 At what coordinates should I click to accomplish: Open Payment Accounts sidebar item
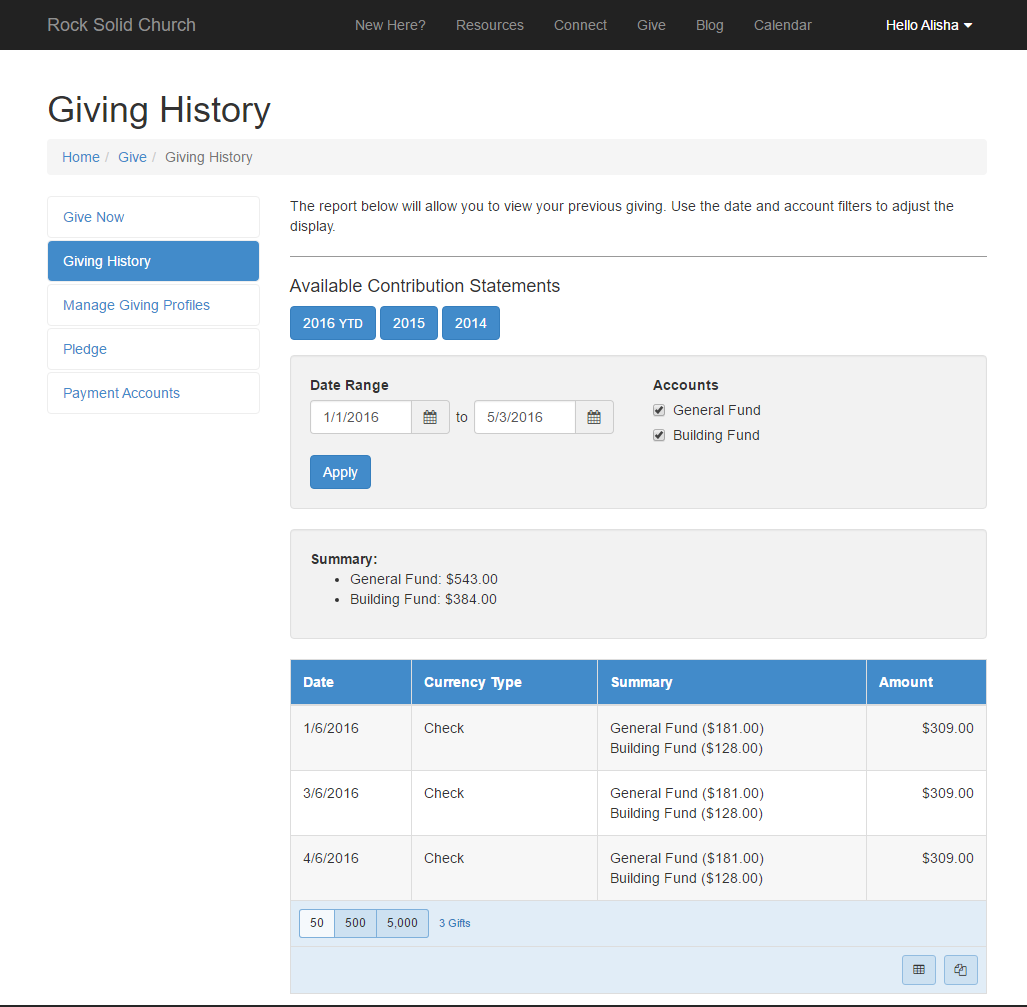(121, 393)
